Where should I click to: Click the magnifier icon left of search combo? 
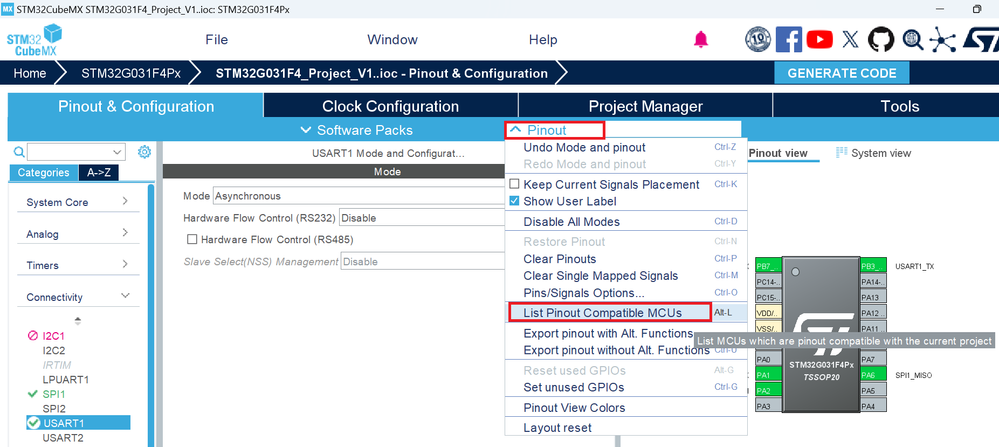click(19, 152)
